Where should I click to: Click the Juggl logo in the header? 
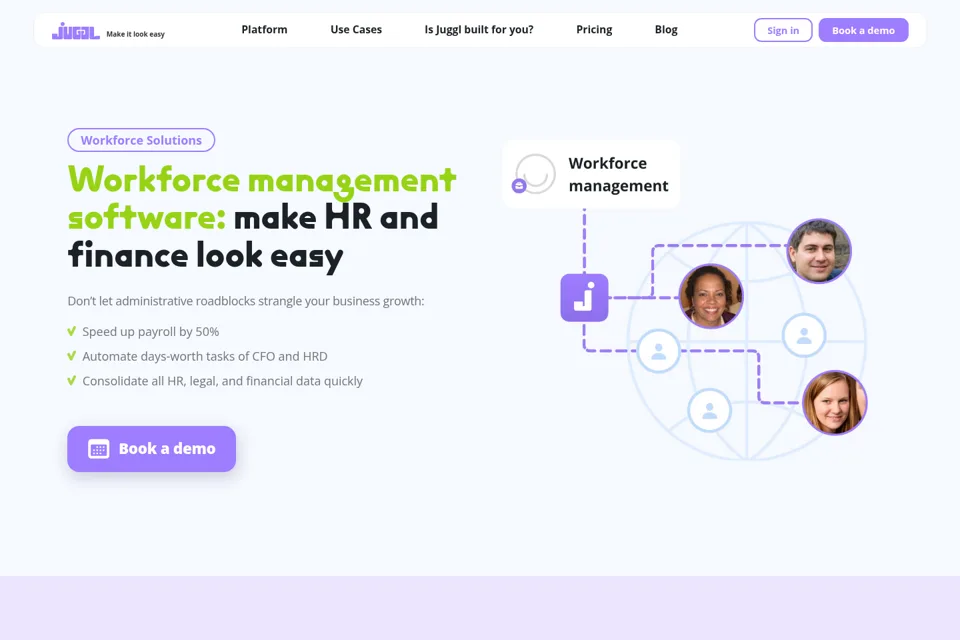(75, 31)
